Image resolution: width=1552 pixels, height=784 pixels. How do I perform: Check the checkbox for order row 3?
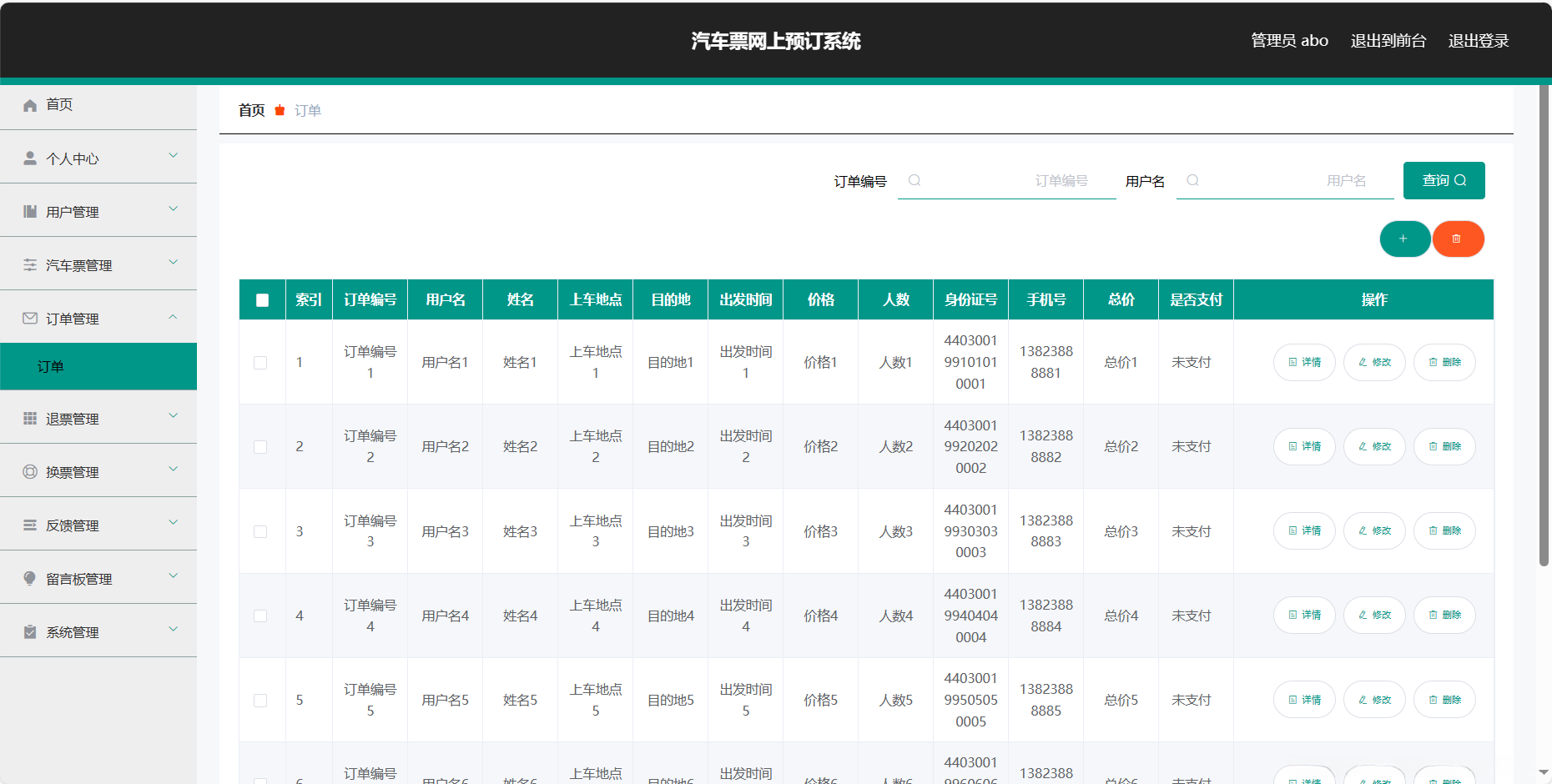coord(260,532)
